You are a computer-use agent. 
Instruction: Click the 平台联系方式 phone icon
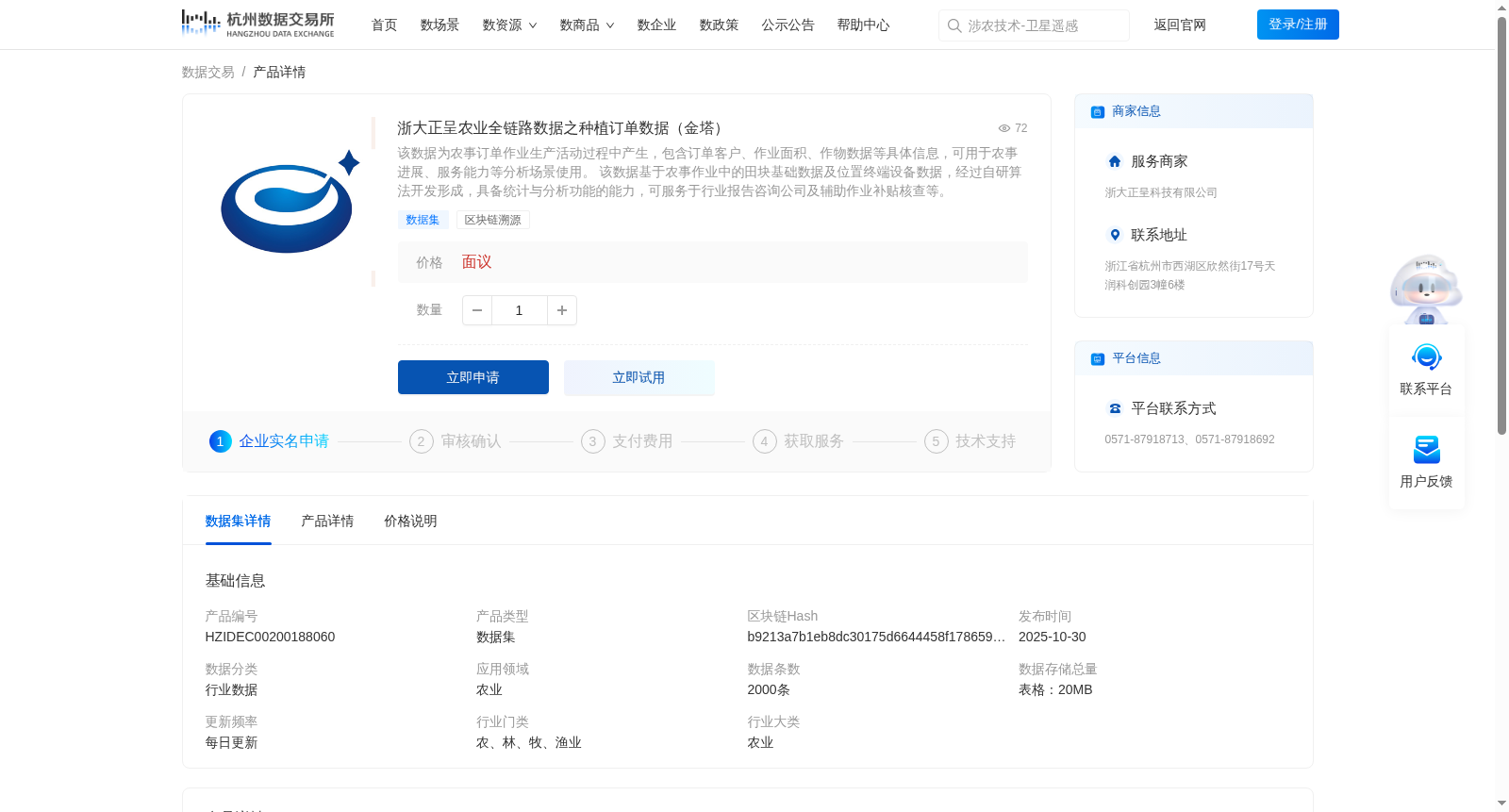[x=1115, y=408]
